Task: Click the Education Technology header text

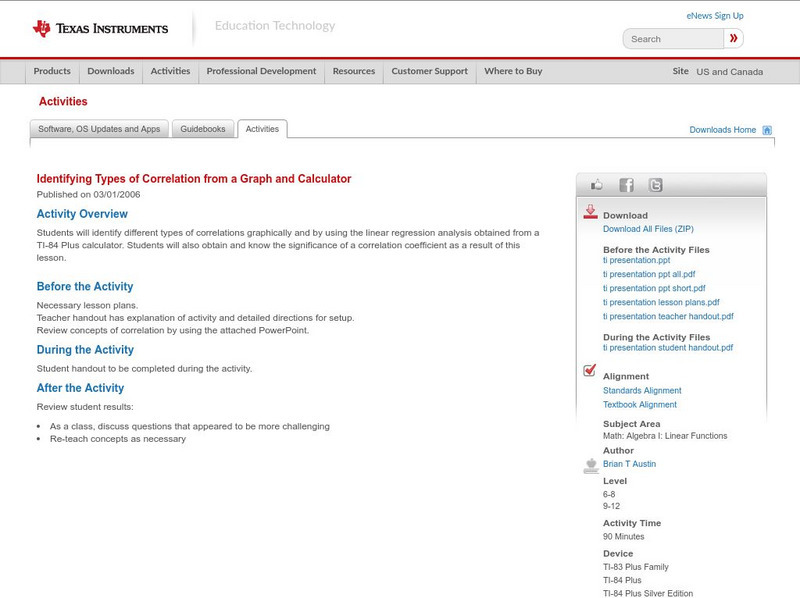Action: pyautogui.click(x=274, y=26)
